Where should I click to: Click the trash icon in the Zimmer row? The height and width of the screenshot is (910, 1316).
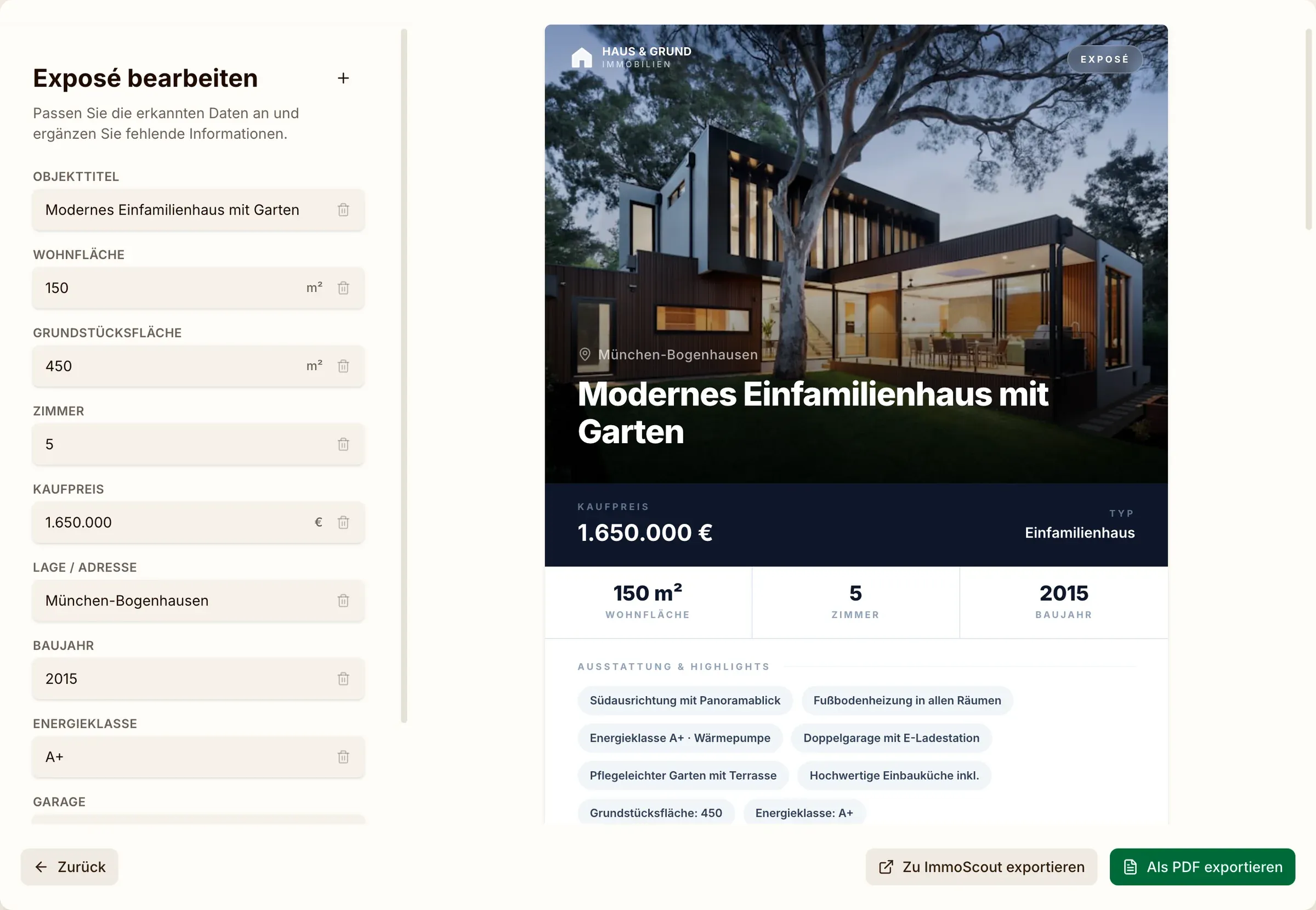(x=343, y=444)
